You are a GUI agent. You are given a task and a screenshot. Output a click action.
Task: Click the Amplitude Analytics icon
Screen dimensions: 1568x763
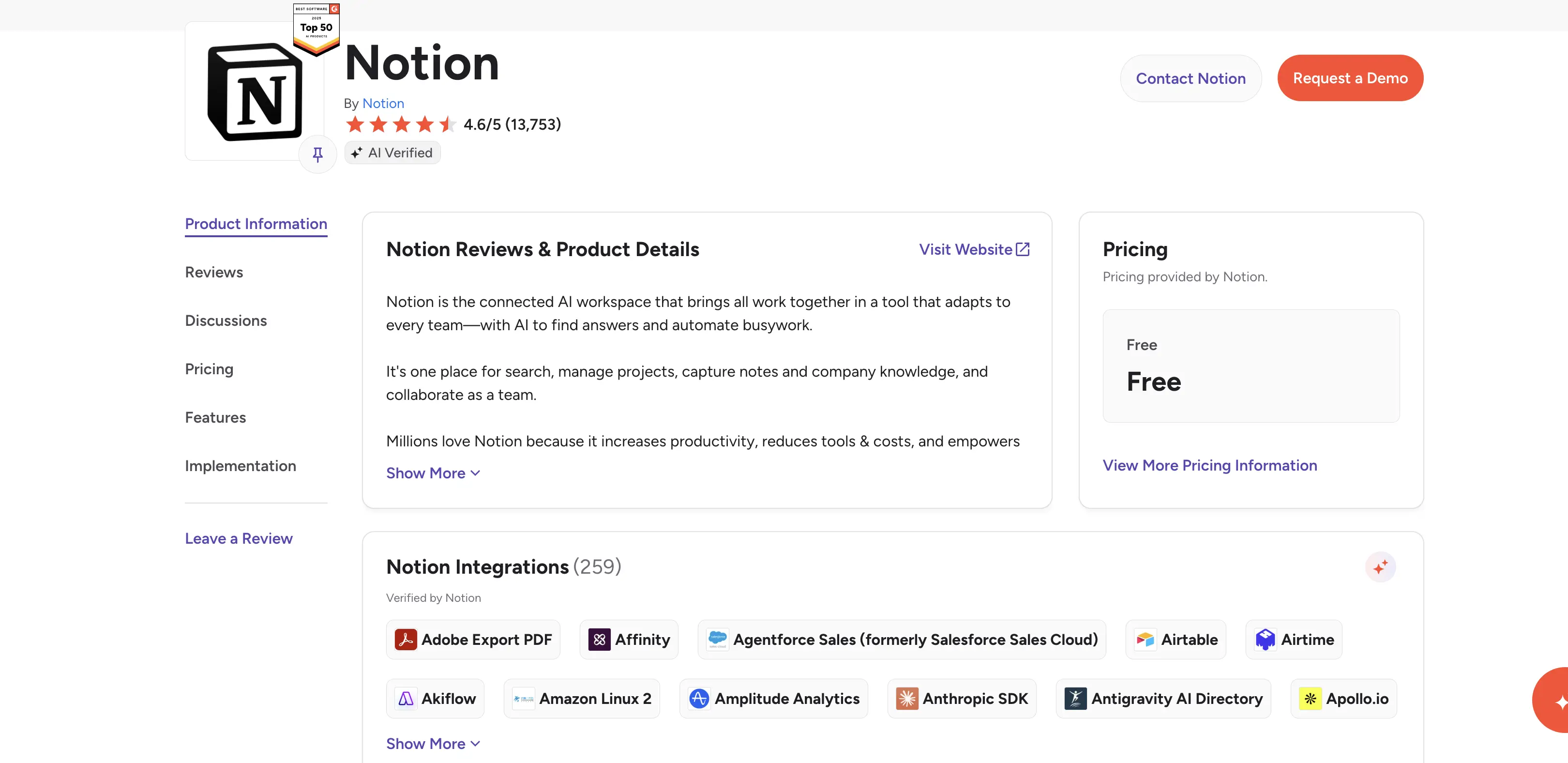tap(699, 699)
